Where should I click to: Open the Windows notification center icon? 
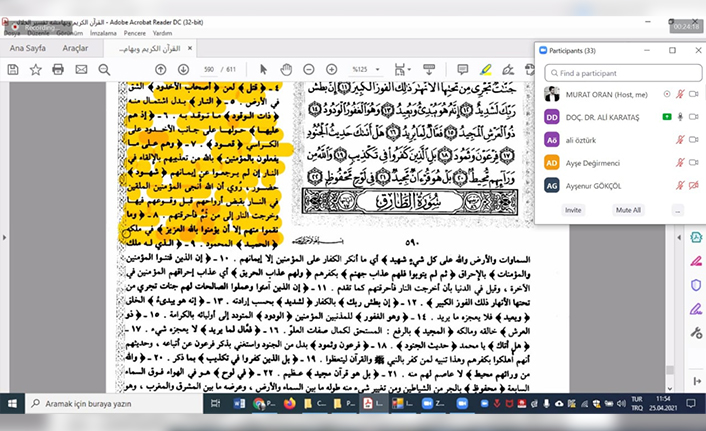[x=691, y=404]
